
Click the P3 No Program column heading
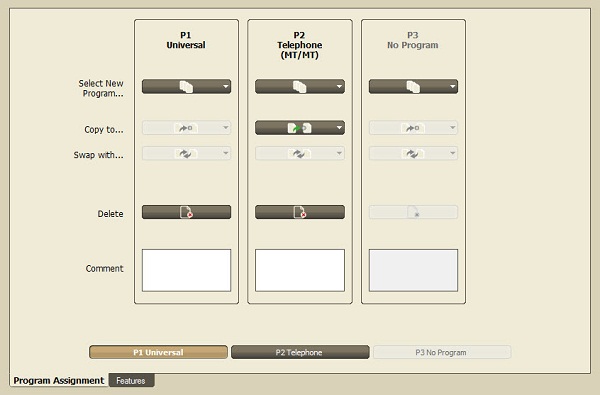pos(412,40)
